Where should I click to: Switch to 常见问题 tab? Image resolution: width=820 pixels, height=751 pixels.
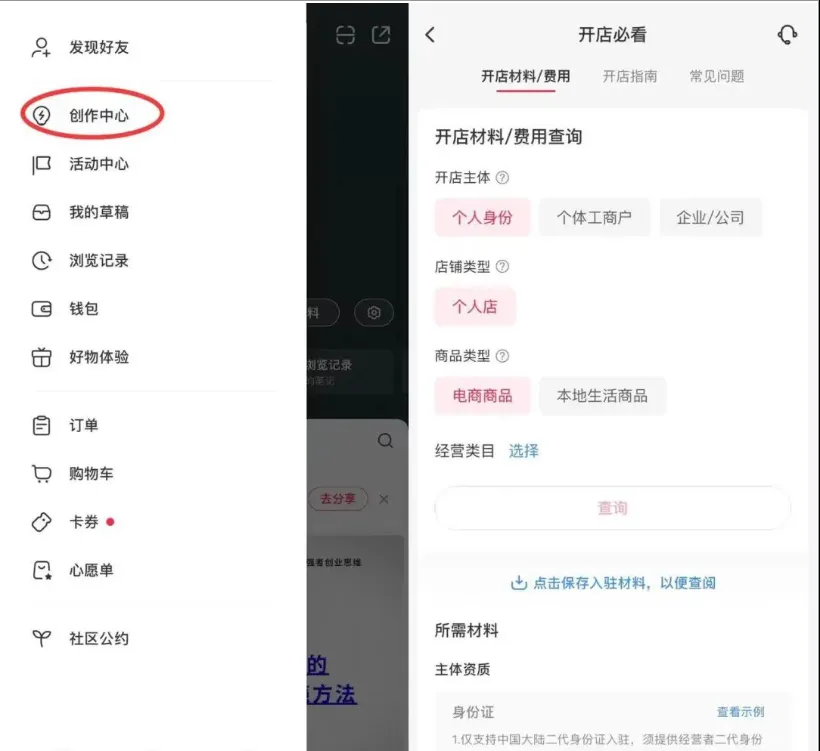click(x=716, y=76)
